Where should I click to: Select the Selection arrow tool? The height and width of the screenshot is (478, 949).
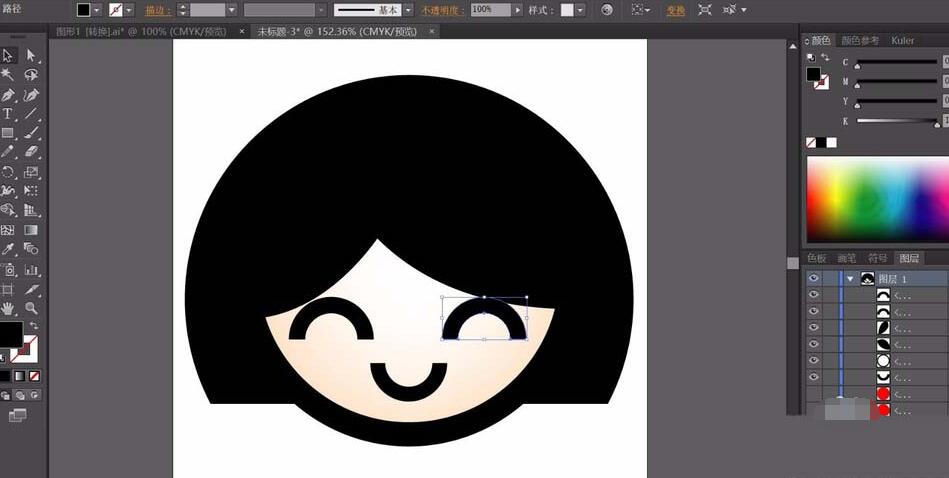[8, 55]
